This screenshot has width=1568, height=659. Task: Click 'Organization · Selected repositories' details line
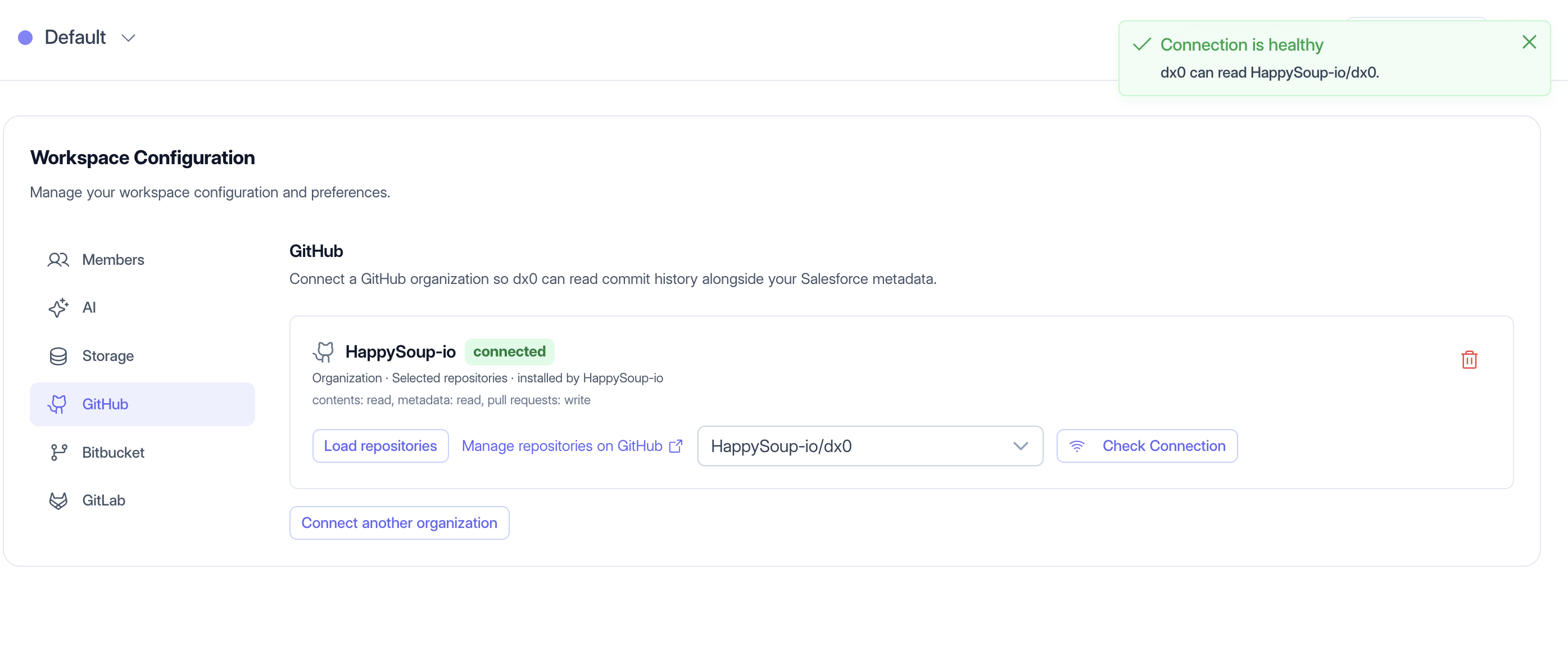tap(487, 378)
